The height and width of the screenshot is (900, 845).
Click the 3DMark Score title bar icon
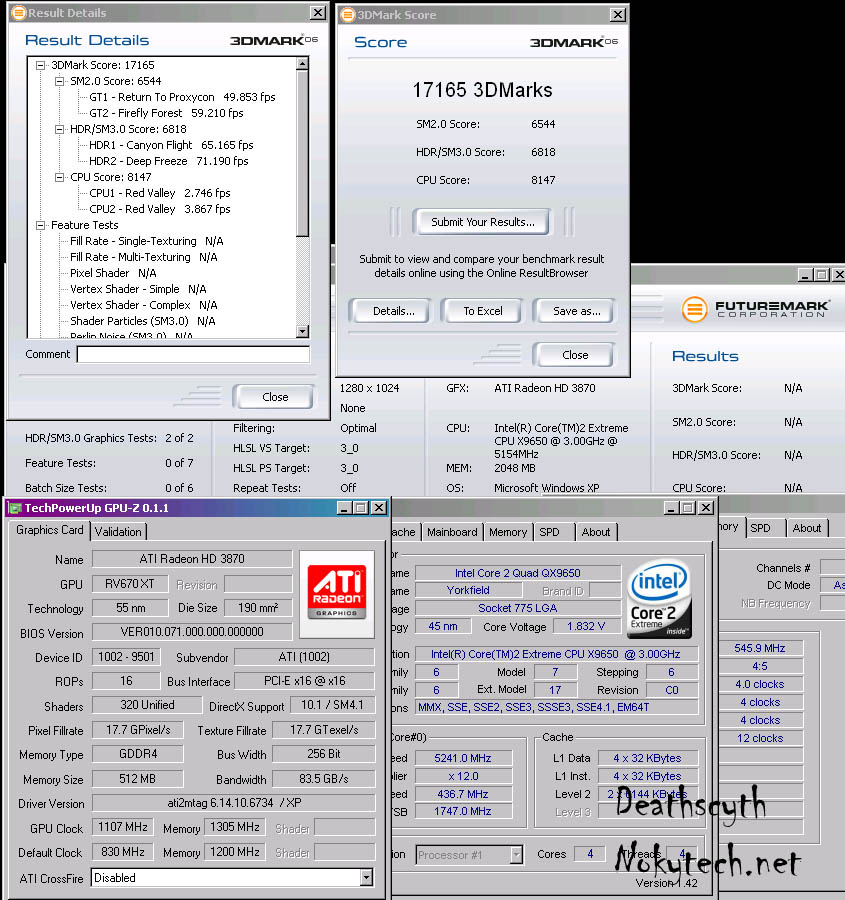(x=348, y=15)
